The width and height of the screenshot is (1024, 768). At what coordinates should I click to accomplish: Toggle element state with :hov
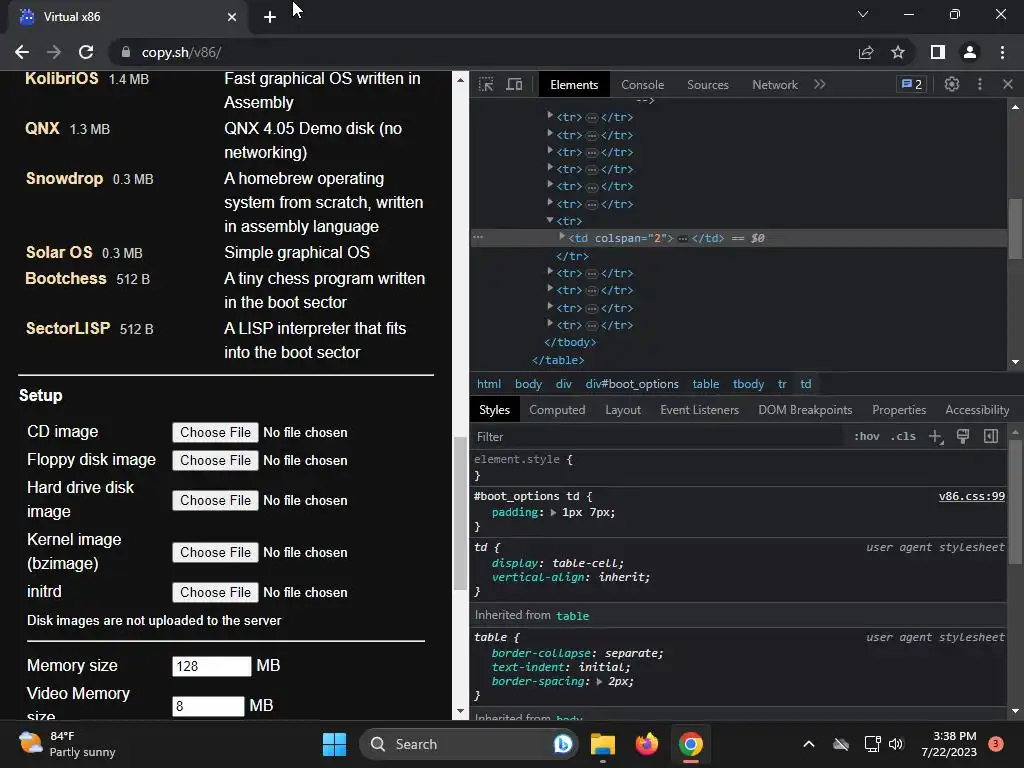867,436
